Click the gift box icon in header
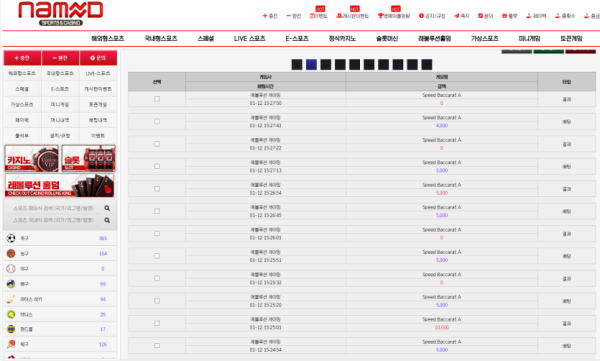 (504, 16)
